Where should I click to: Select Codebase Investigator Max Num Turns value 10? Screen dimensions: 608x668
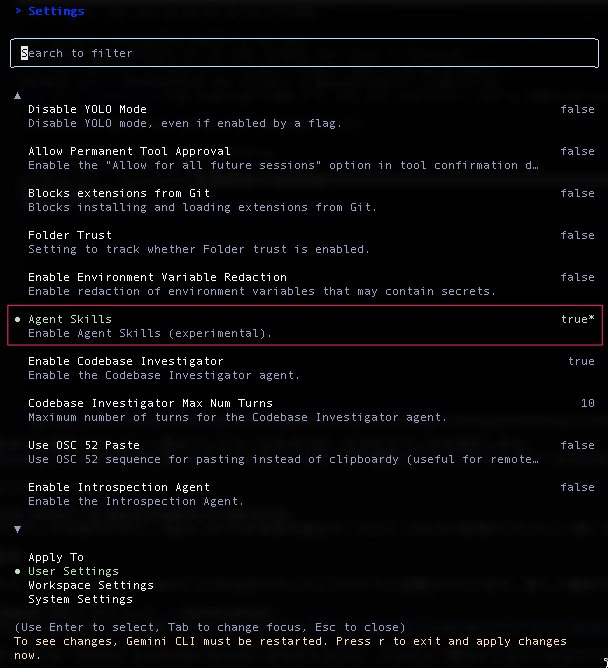(587, 403)
